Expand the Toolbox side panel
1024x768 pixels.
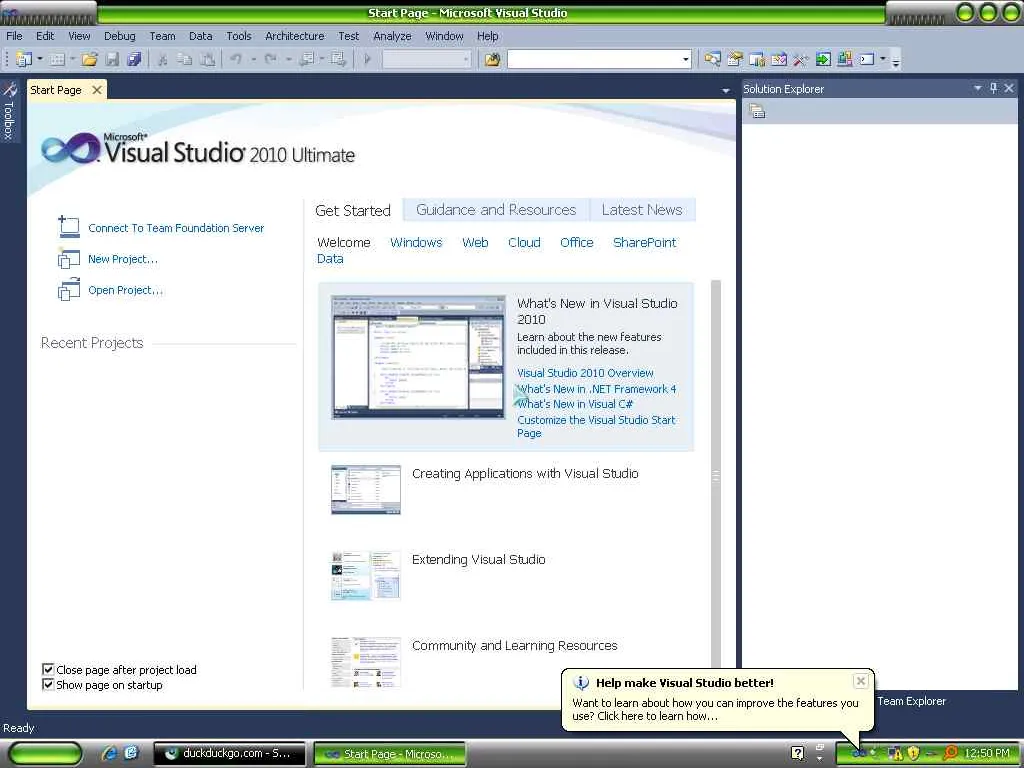(9, 111)
